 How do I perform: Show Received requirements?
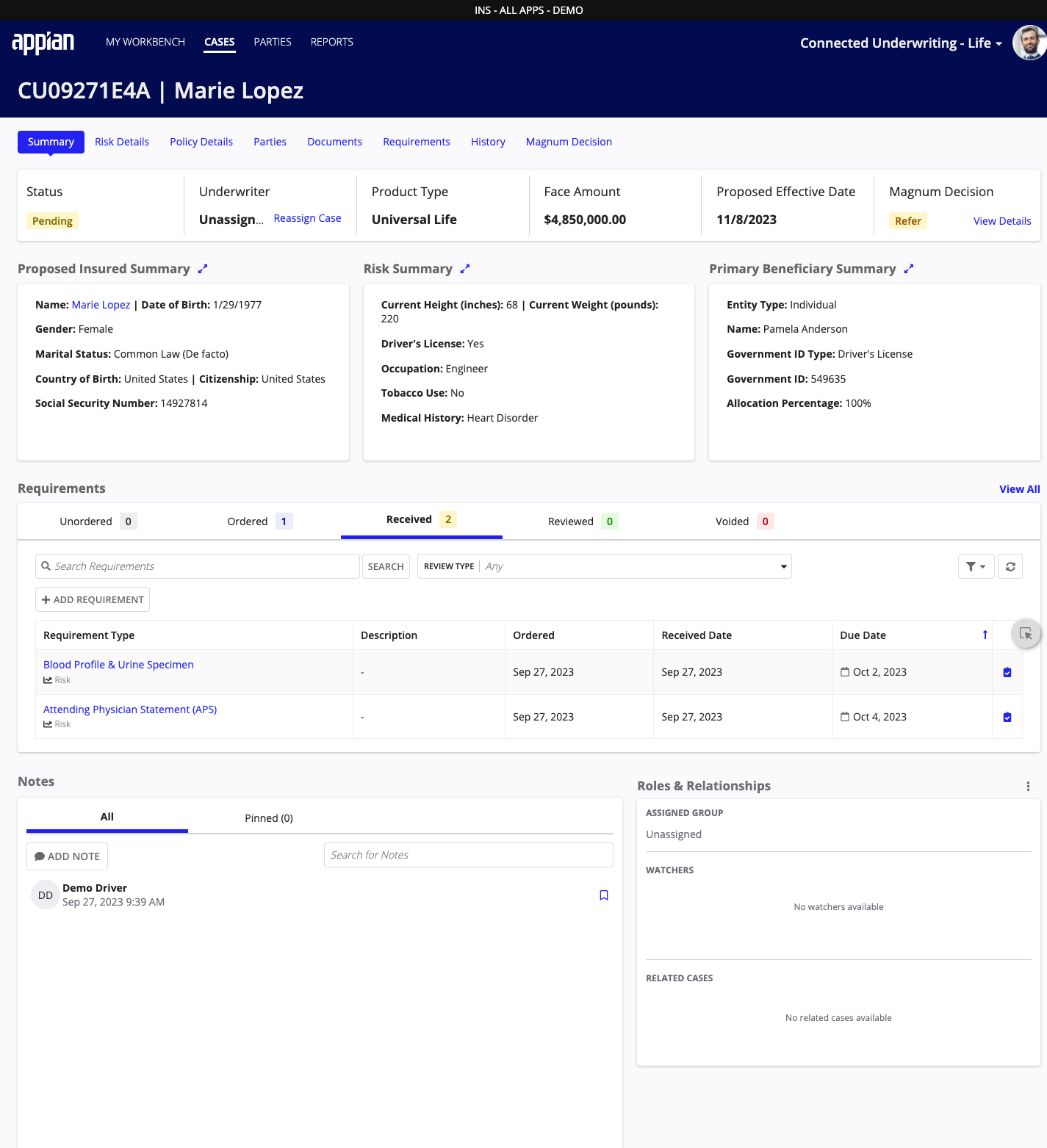click(x=422, y=520)
